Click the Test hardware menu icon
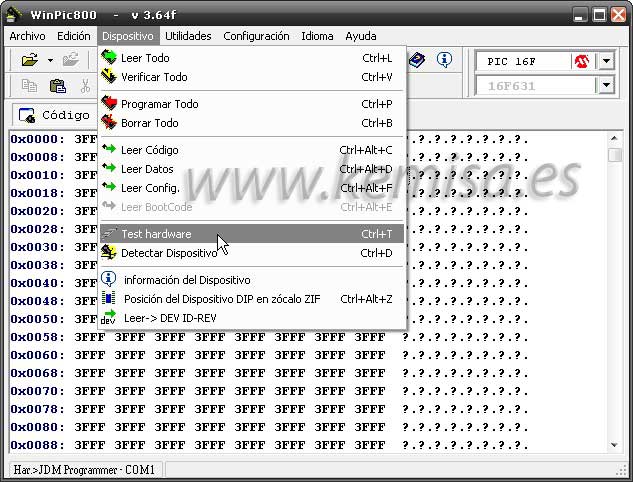 [x=109, y=233]
